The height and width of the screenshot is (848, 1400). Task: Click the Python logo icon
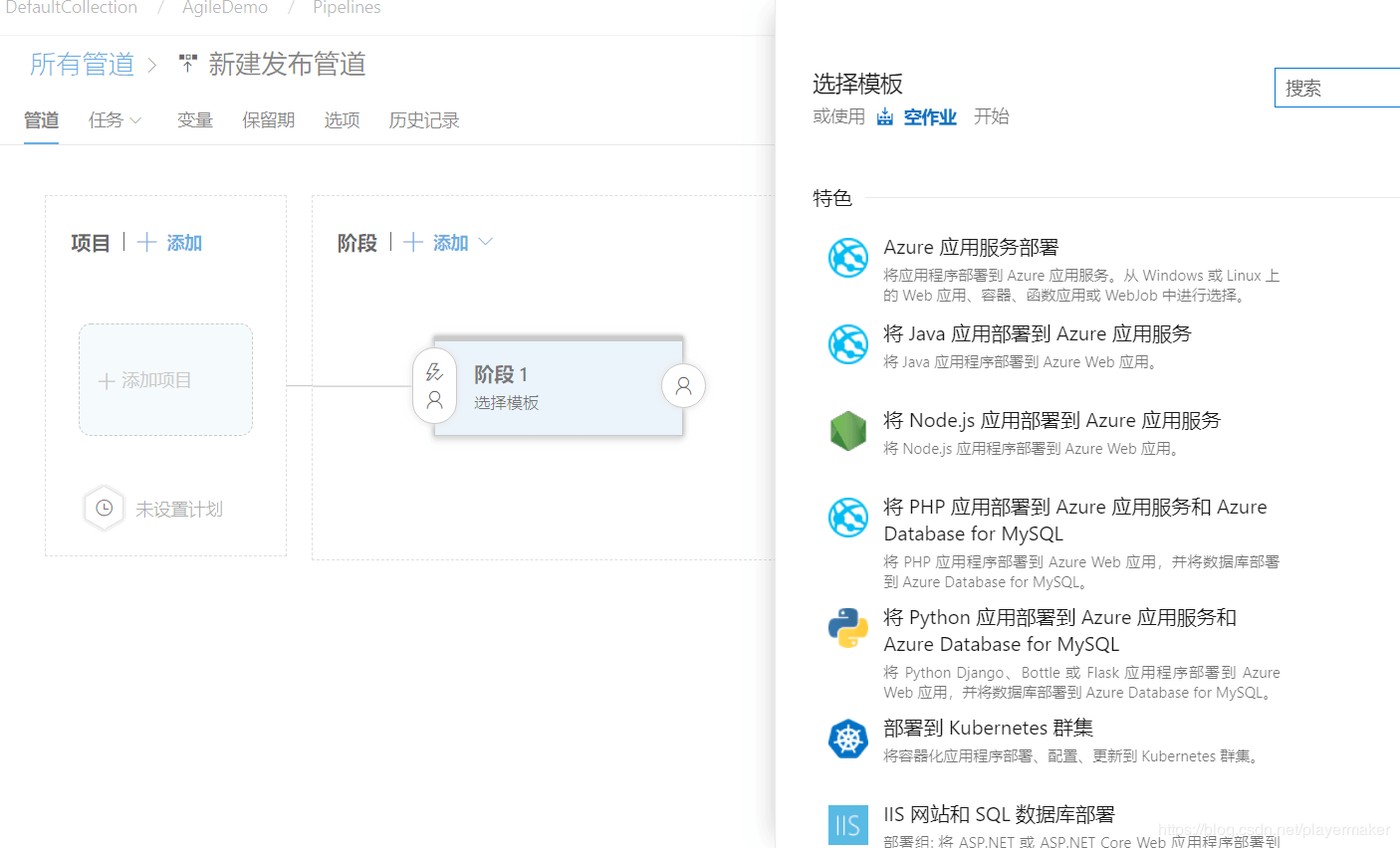(848, 628)
